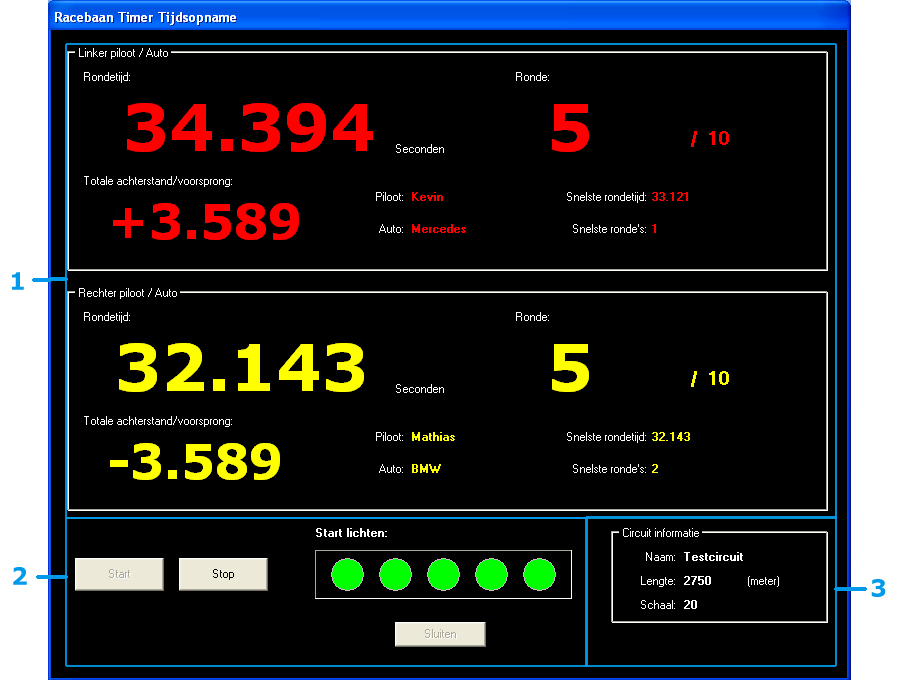Click the Stop button

tap(223, 574)
